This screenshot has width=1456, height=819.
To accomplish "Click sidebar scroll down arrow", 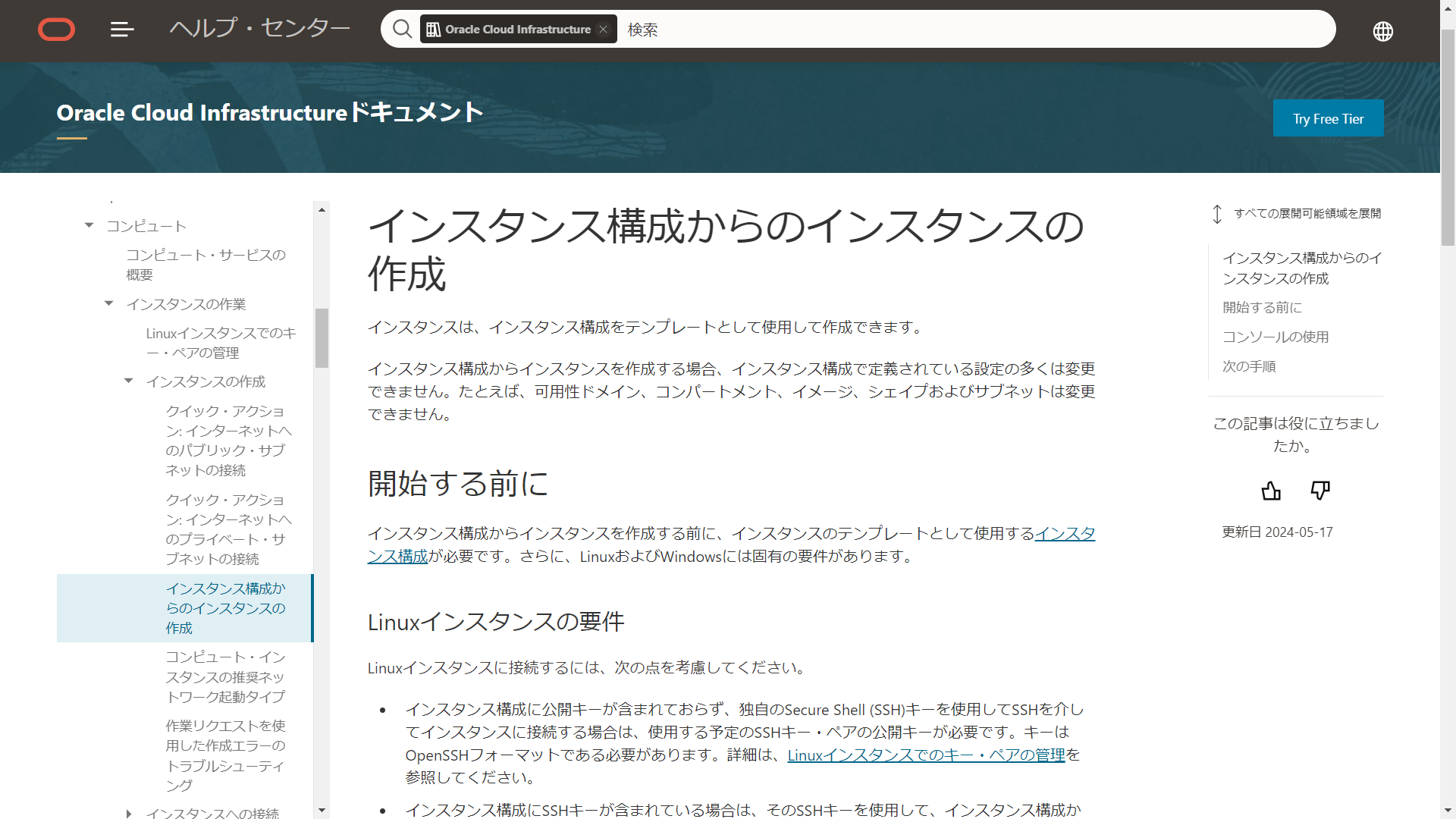I will tap(322, 811).
